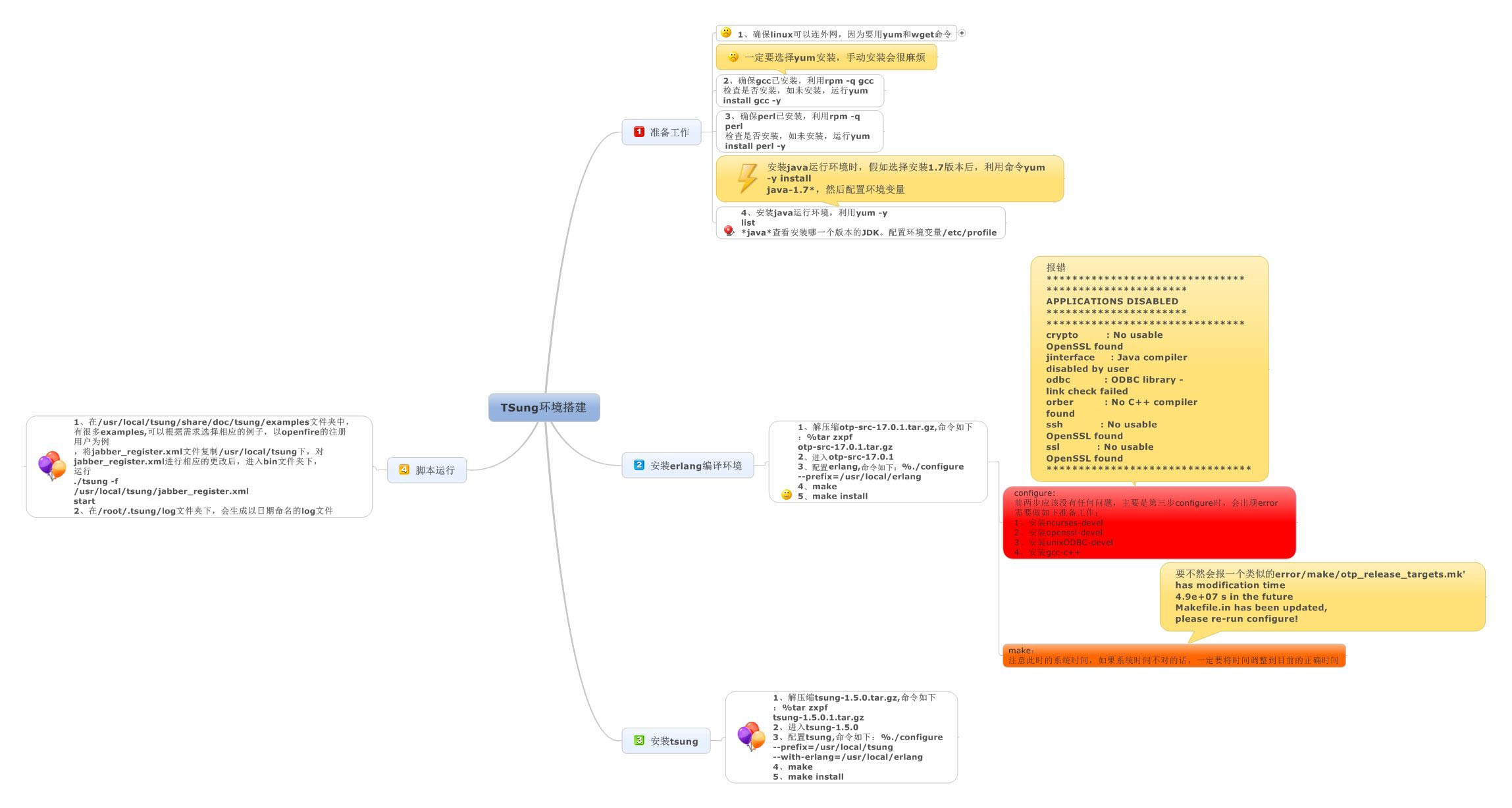The image size is (1512, 808).
Task: Click balloons icon in 脚本运行 details topic
Action: [x=52, y=466]
